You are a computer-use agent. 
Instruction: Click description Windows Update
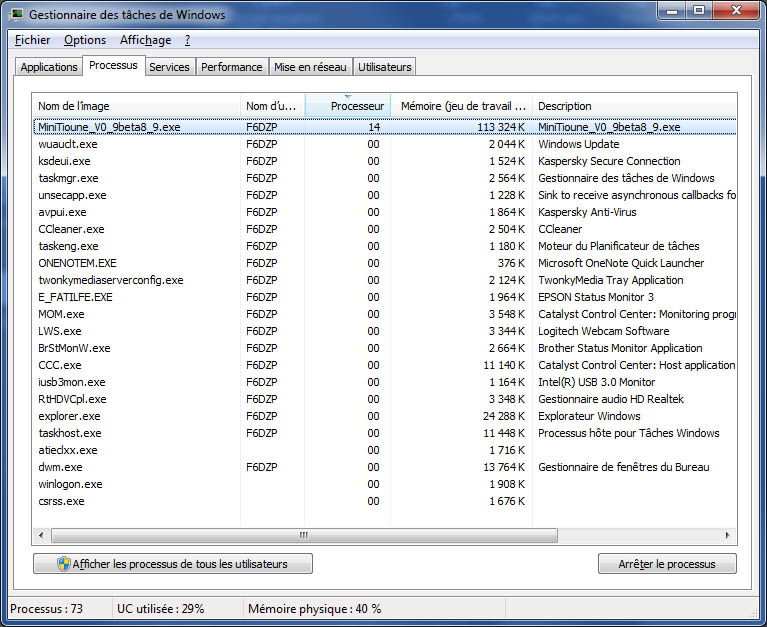pos(579,144)
